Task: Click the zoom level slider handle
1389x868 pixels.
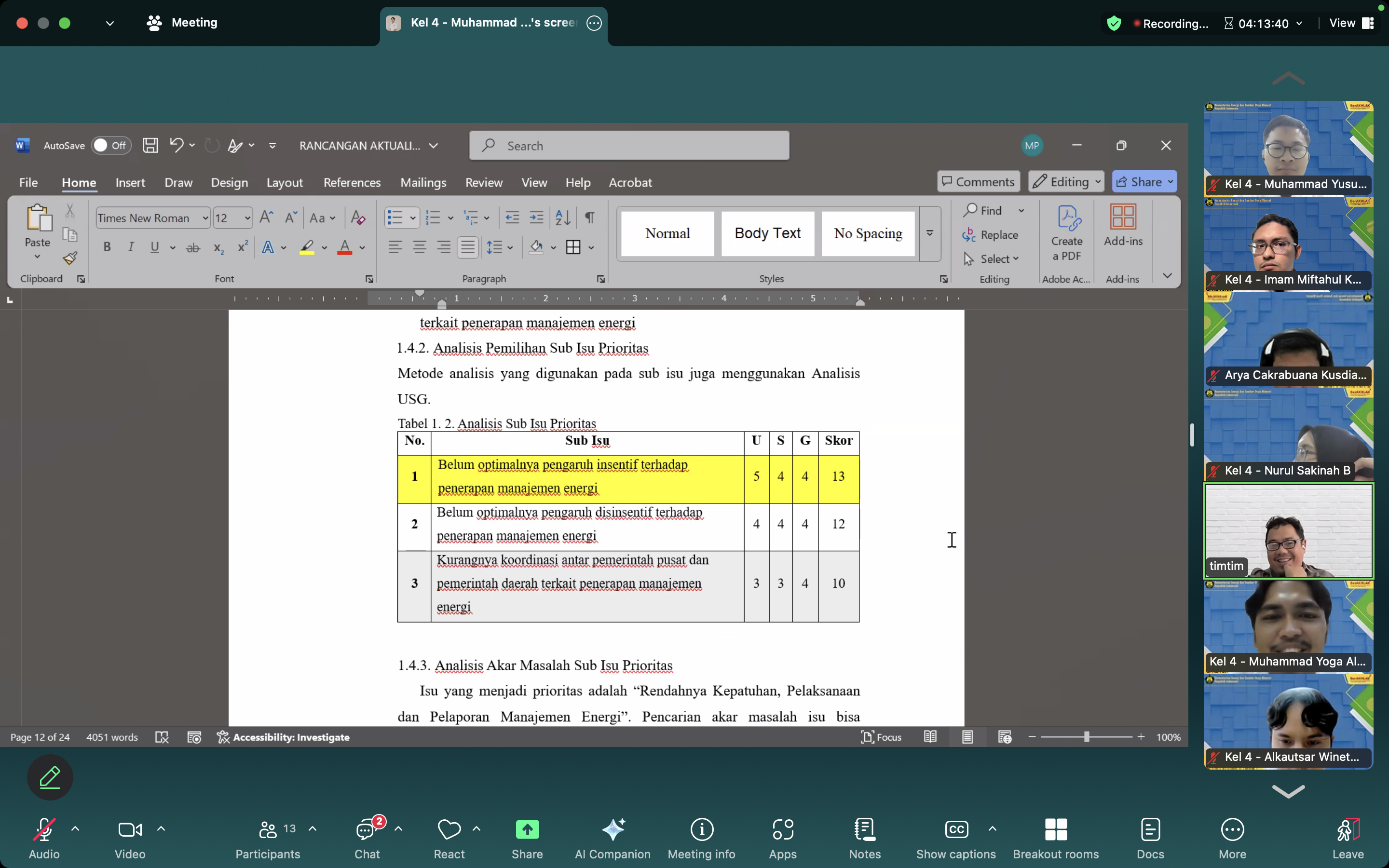Action: pos(1086,737)
